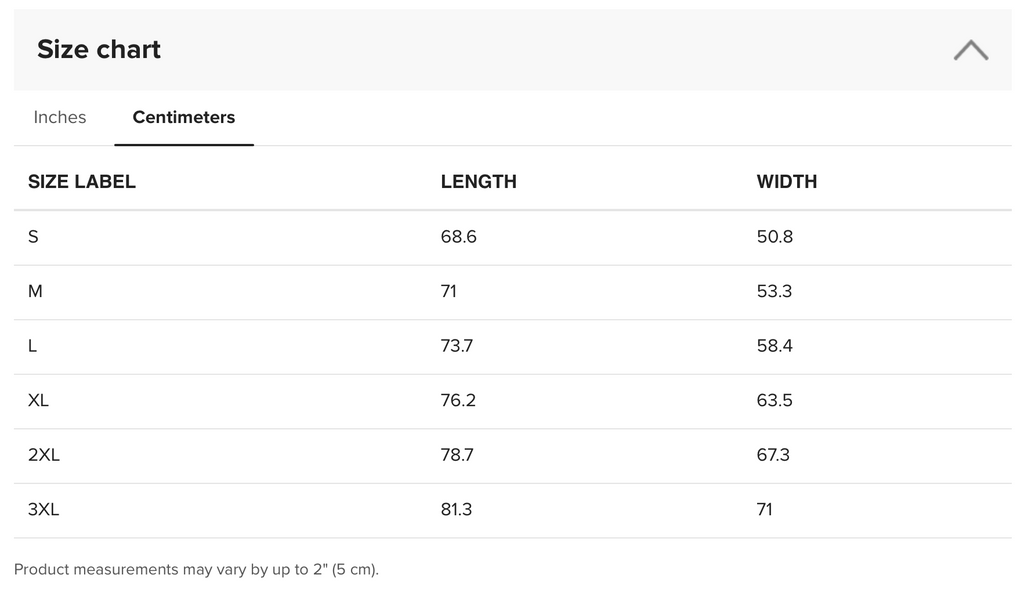Collapse the Size chart section chevron
This screenshot has width=1024, height=600.
(x=970, y=50)
